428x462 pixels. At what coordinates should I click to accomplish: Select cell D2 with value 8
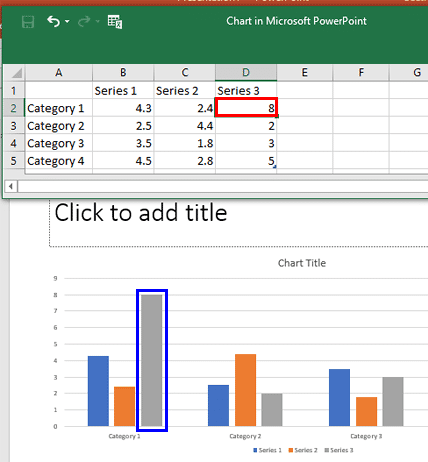[x=246, y=108]
